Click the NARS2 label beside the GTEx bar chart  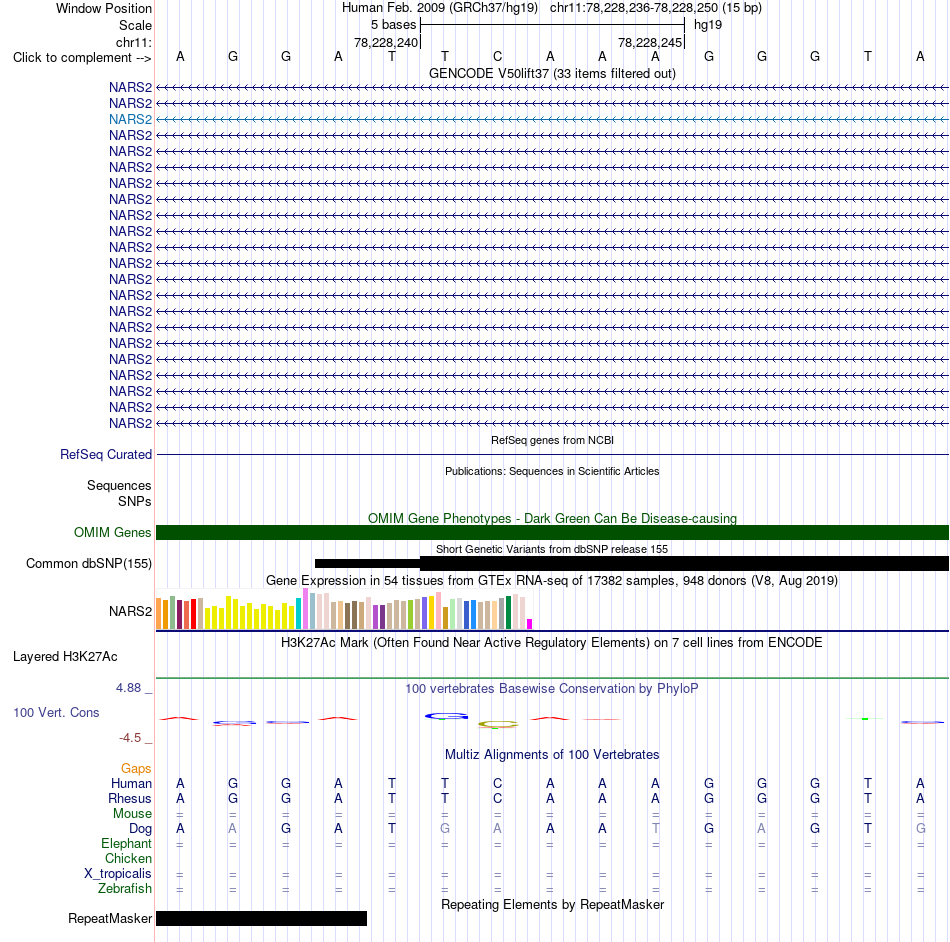pyautogui.click(x=130, y=611)
